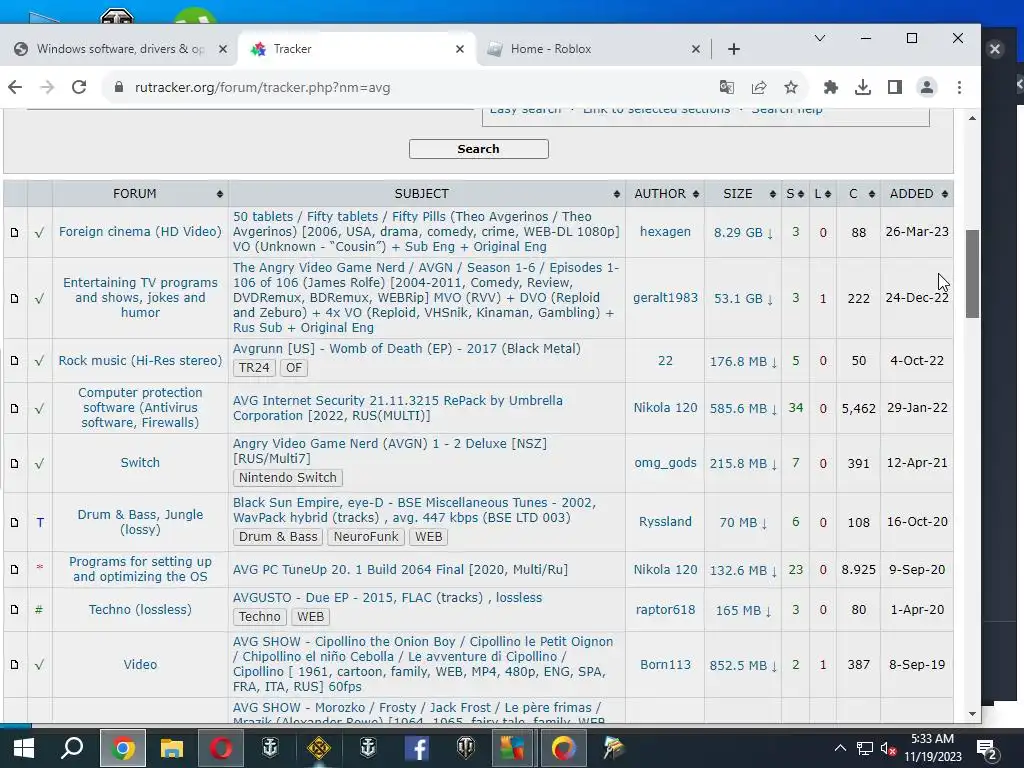Screen dimensions: 1024x768
Task: Open the Avgrunn Womb of Death topic
Action: click(406, 348)
